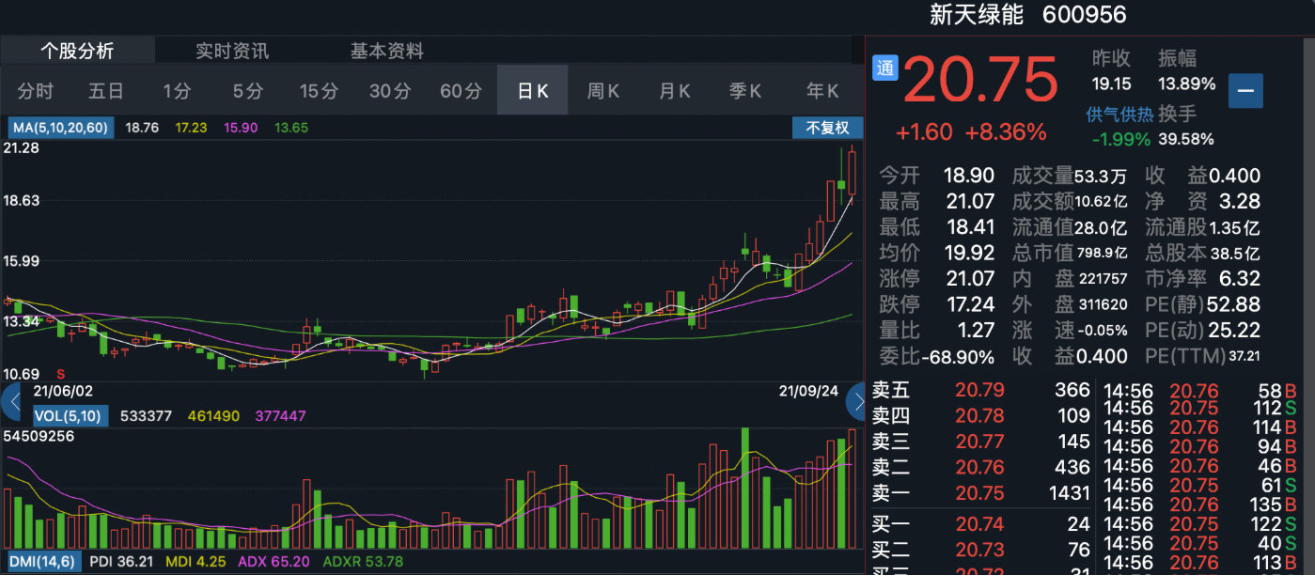Click the ADX 65.20 indicator value

tap(274, 562)
